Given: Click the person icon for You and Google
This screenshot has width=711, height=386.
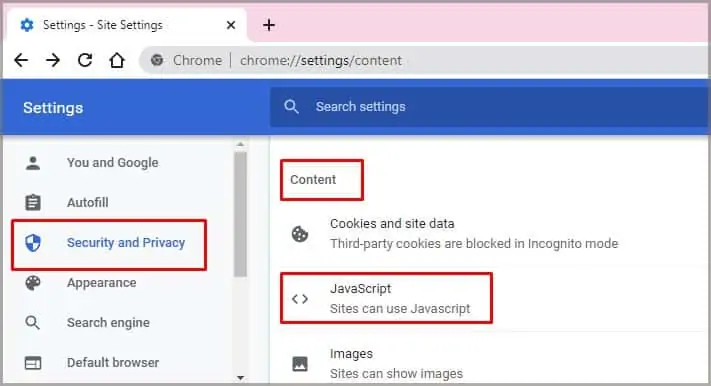Looking at the screenshot, I should click(x=33, y=163).
